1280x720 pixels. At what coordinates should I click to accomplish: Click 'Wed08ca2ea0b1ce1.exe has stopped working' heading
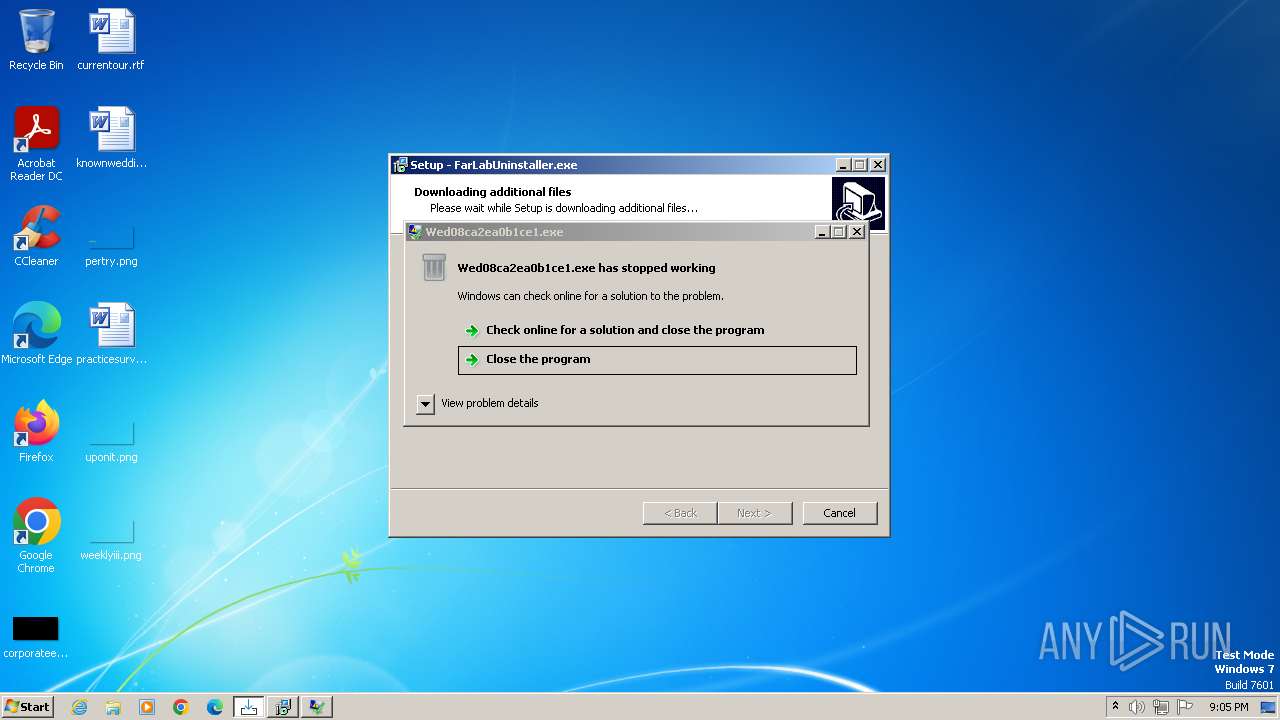pyautogui.click(x=586, y=268)
